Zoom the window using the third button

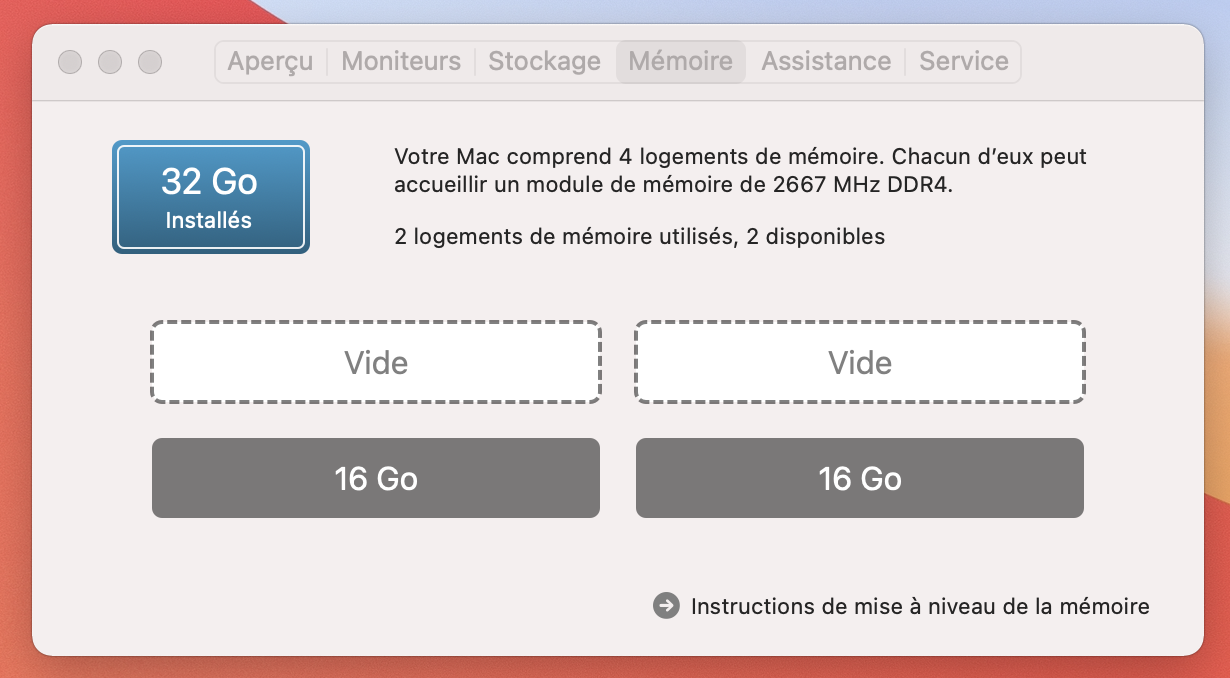coord(150,62)
